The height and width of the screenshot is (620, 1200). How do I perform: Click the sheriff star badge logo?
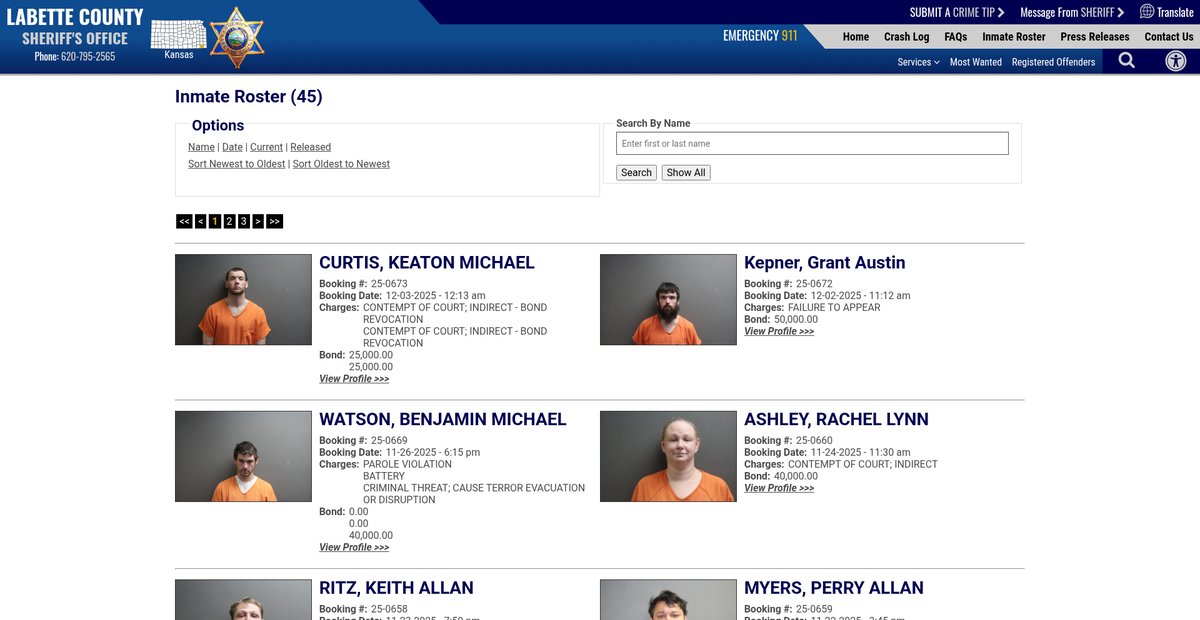click(237, 37)
